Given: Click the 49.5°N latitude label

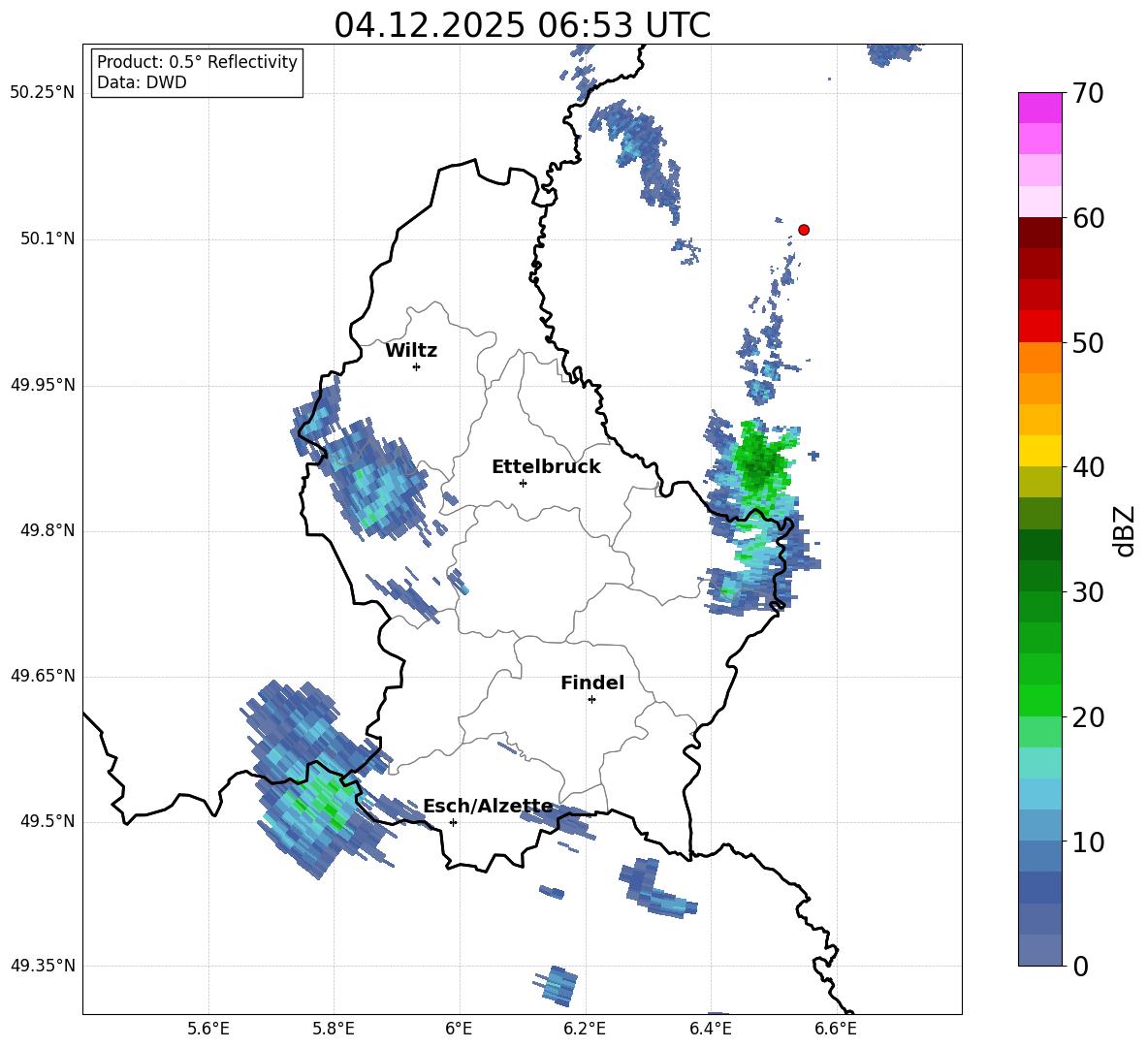Looking at the screenshot, I should [x=48, y=821].
